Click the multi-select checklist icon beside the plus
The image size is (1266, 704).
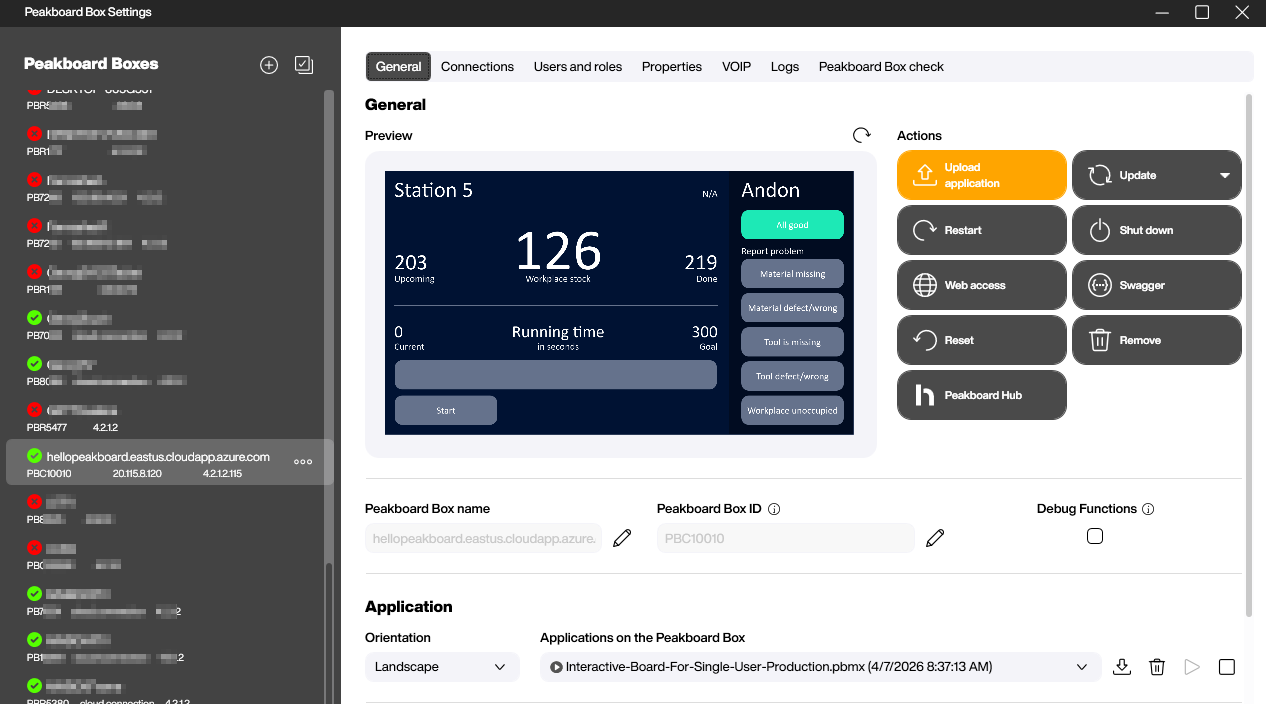tap(304, 64)
